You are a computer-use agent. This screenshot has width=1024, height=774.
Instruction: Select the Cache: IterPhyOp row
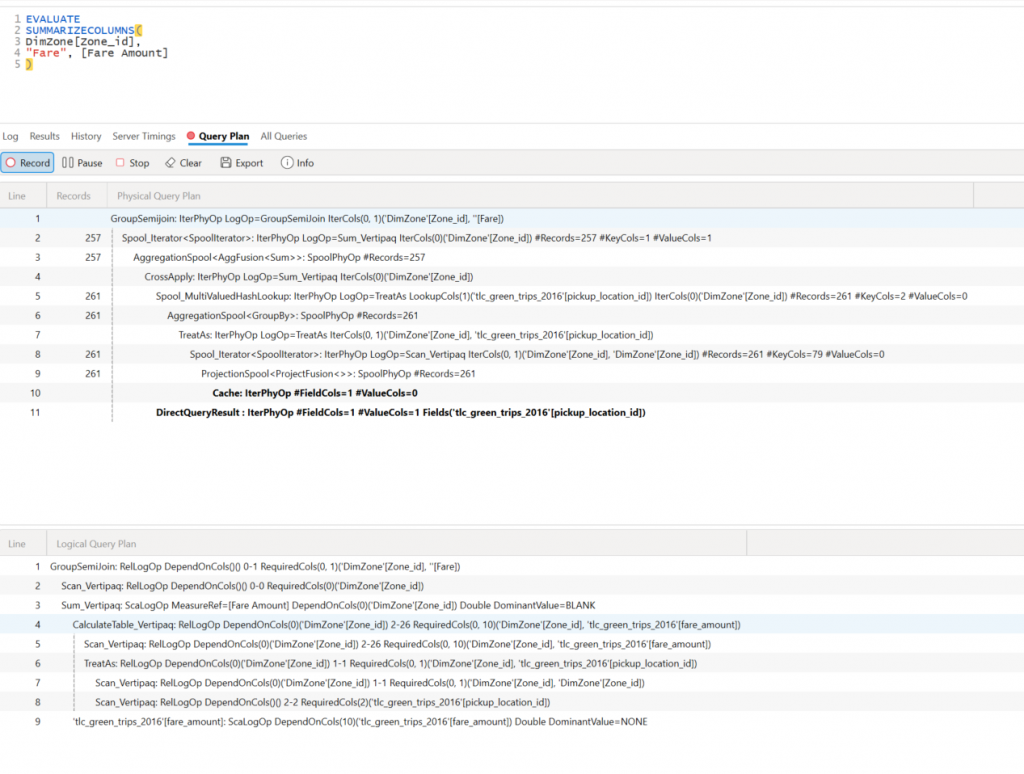(315, 393)
